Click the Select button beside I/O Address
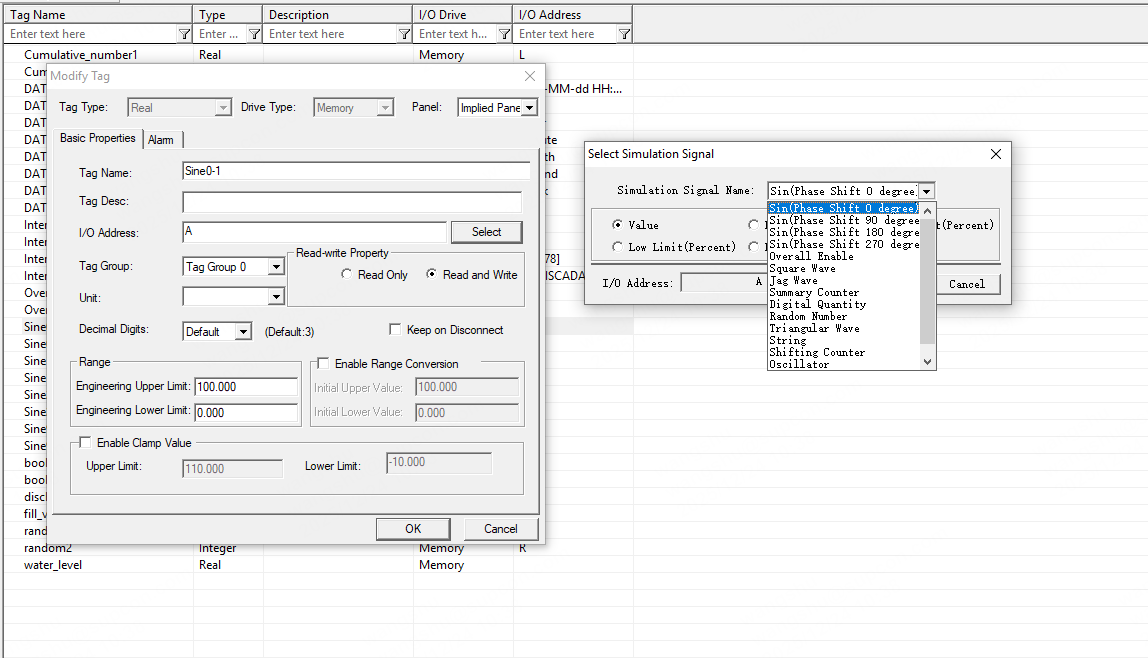Screen dimensions: 1148x658 pos(486,232)
